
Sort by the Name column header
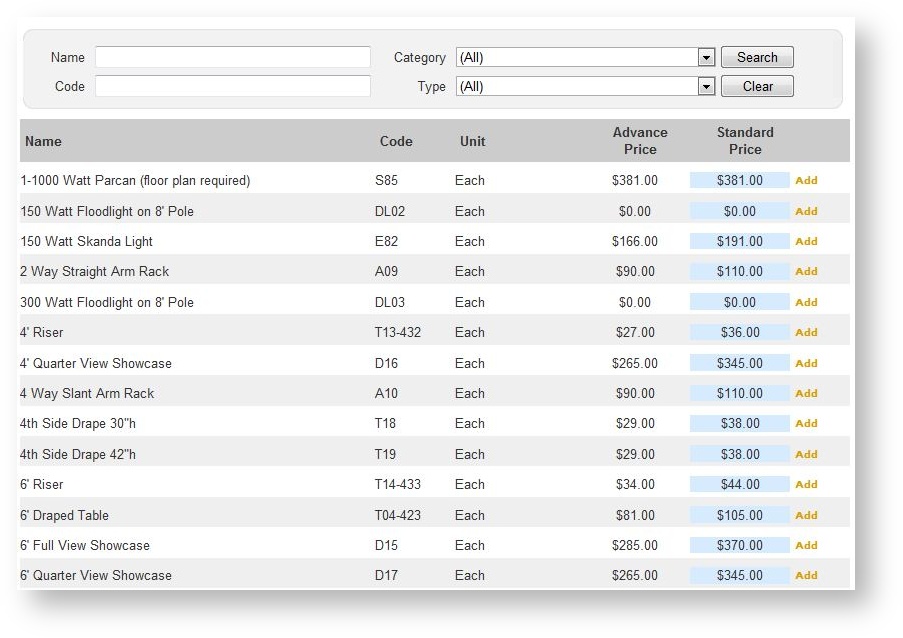point(43,141)
